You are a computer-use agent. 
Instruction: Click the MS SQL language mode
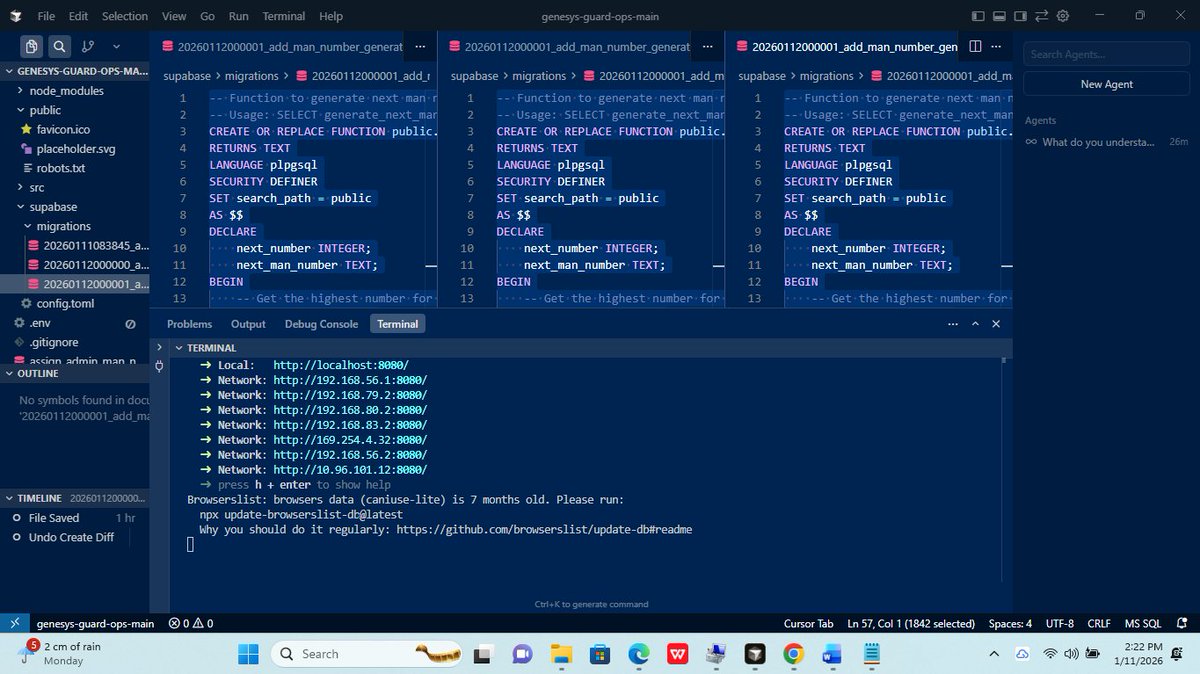[x=1143, y=623]
